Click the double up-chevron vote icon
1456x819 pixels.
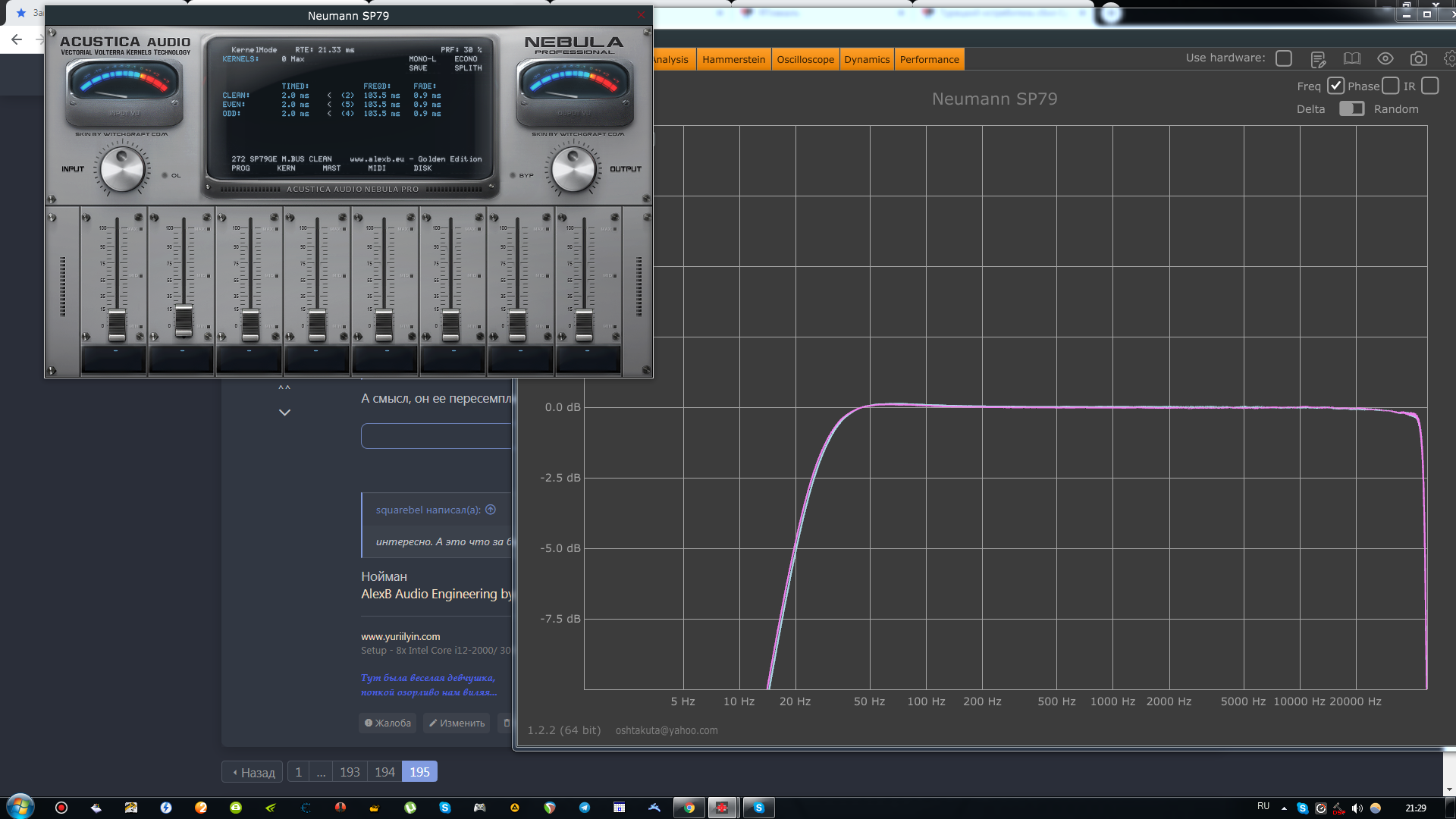click(x=284, y=388)
